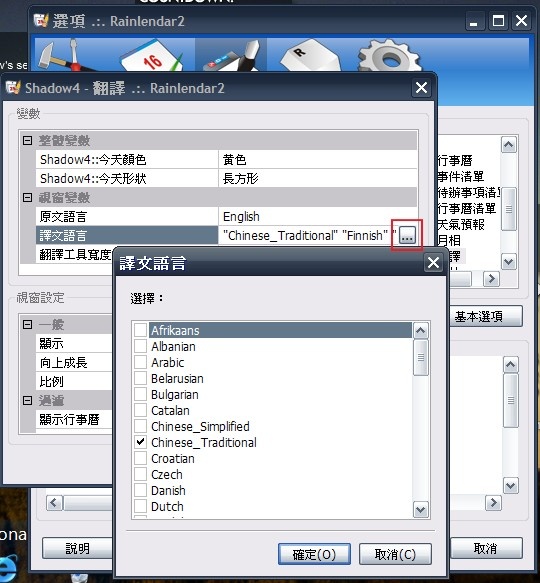Check the Albanian language box
540x583 pixels.
point(140,346)
